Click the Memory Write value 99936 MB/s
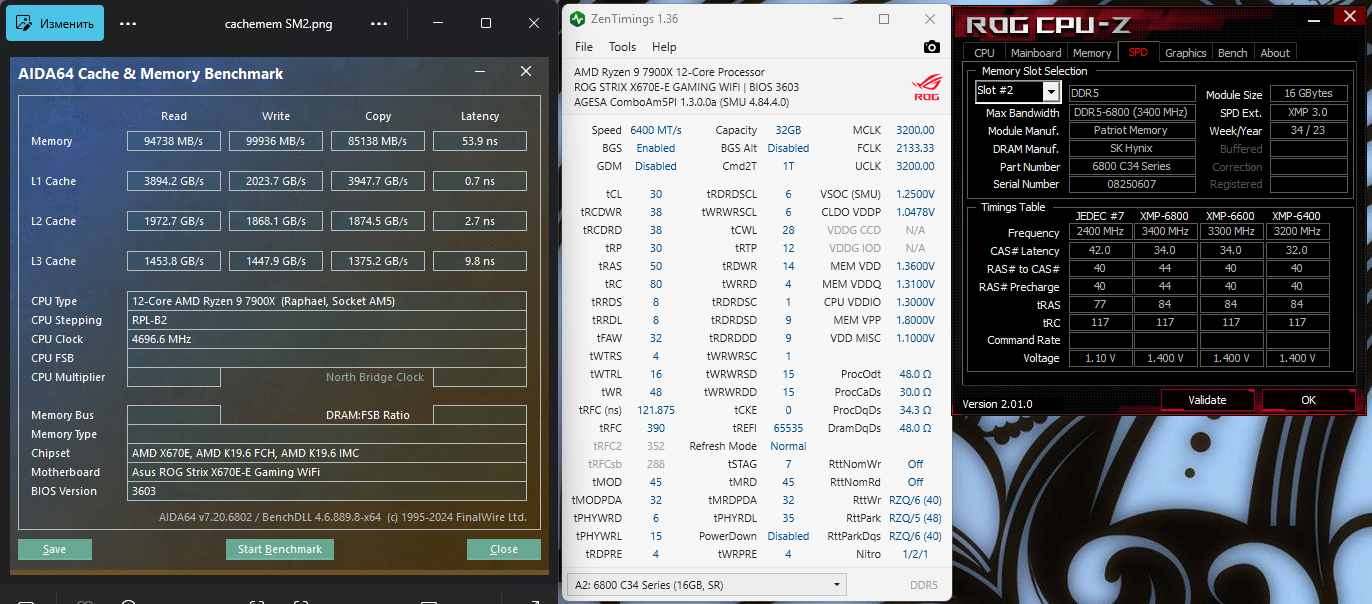The height and width of the screenshot is (604, 1372). point(276,141)
